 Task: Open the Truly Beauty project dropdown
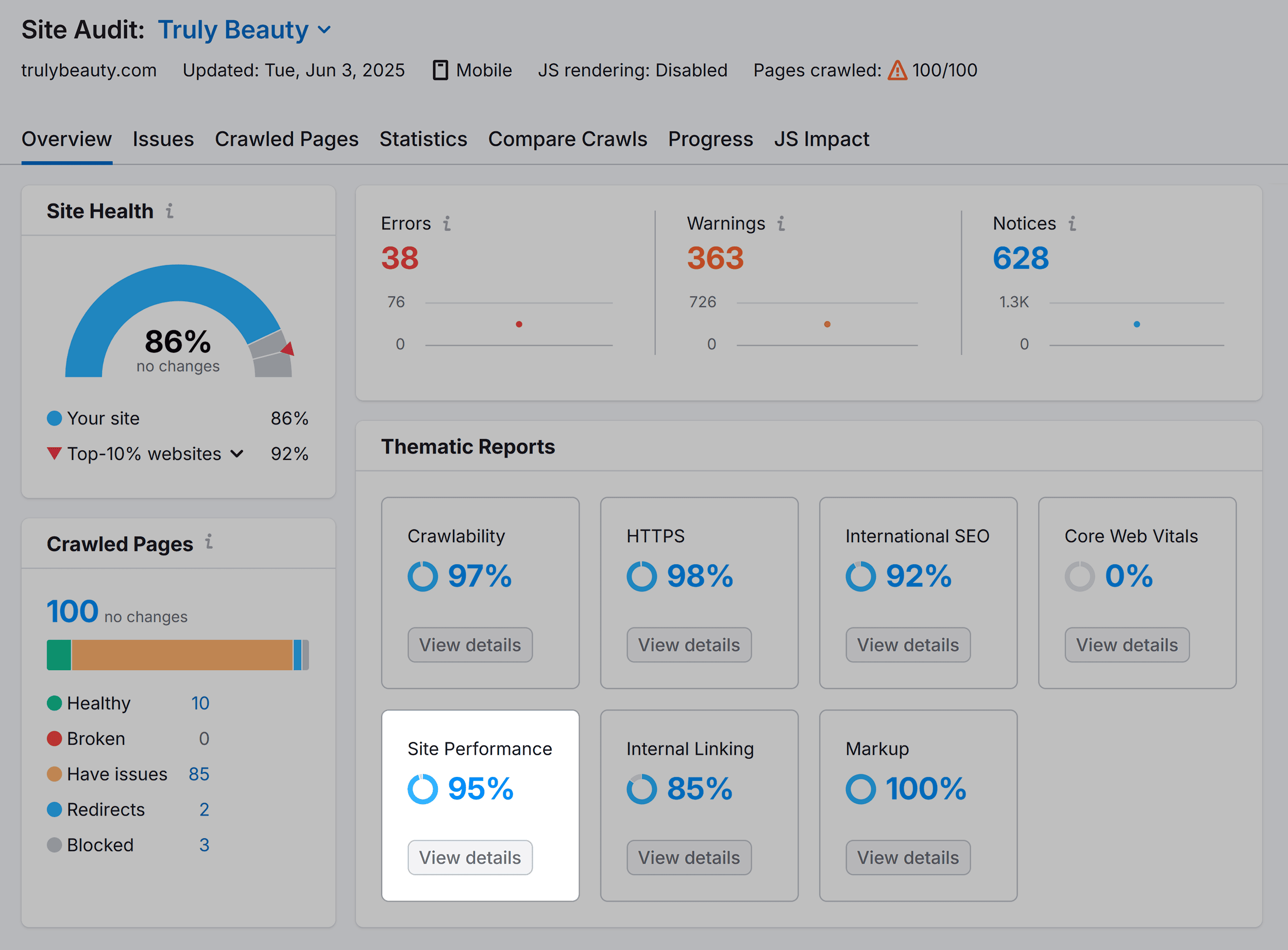click(325, 29)
